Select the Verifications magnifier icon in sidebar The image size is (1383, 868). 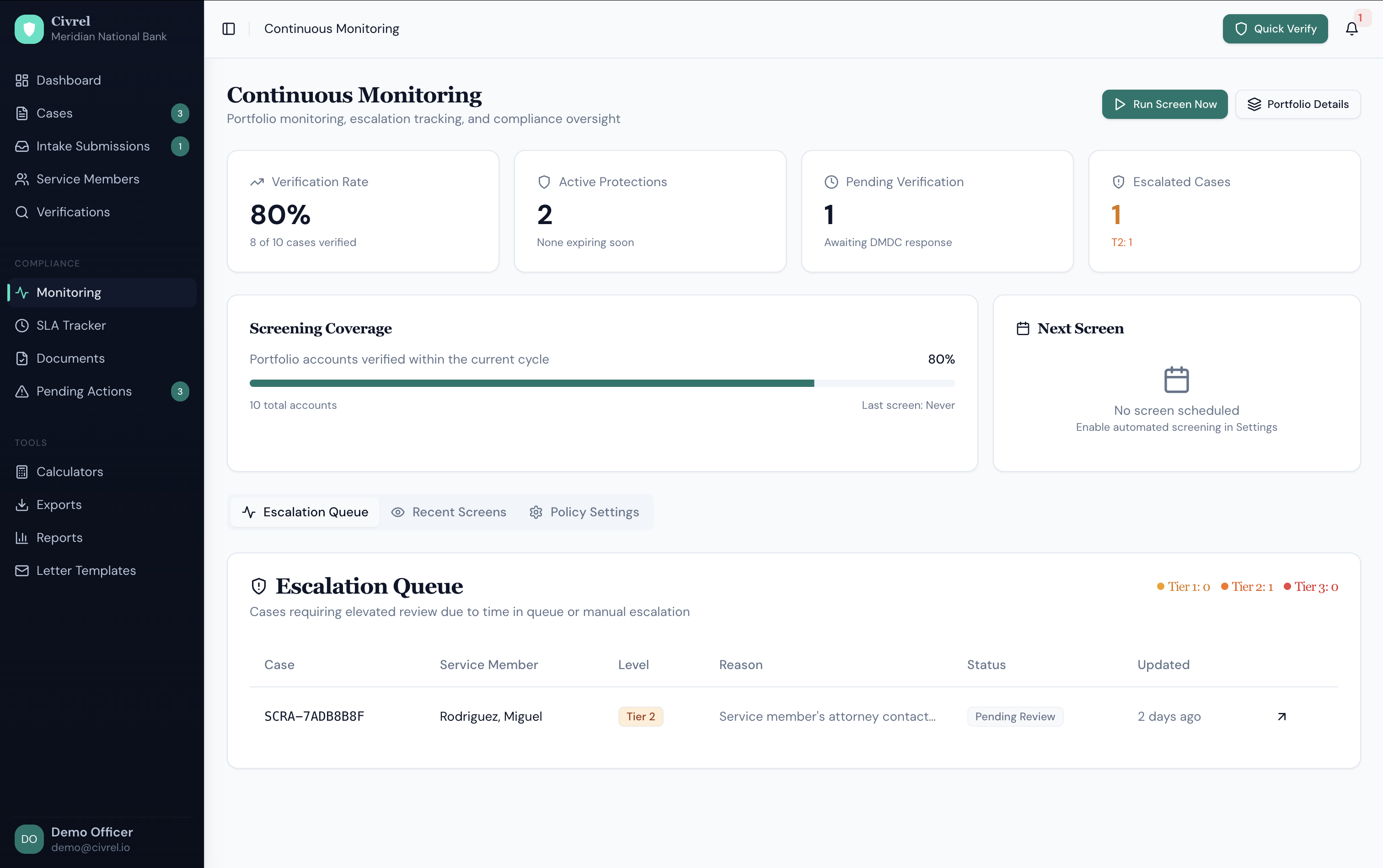point(22,212)
